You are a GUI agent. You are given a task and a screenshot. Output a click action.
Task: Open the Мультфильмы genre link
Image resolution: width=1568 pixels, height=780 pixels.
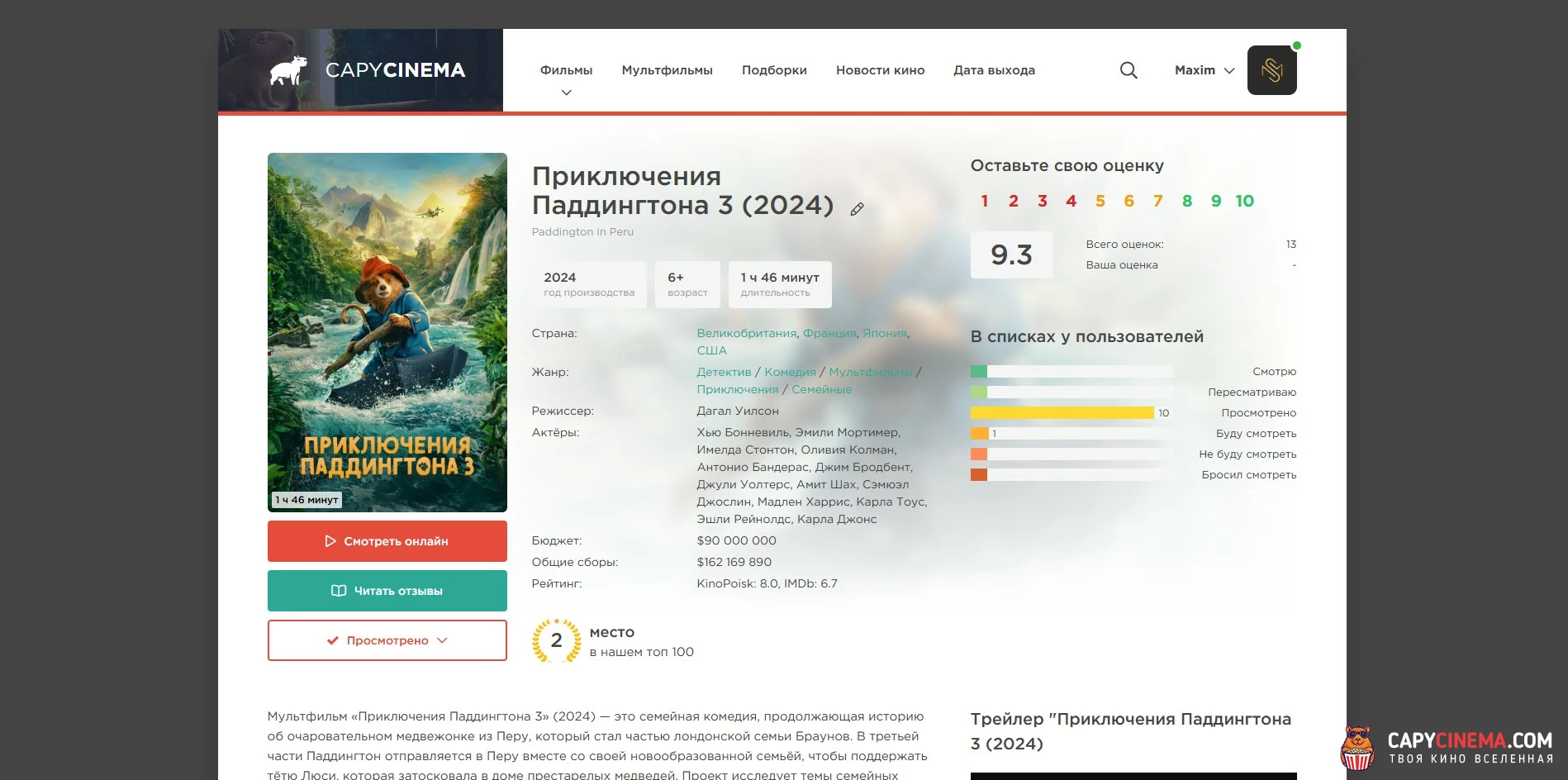coord(871,372)
